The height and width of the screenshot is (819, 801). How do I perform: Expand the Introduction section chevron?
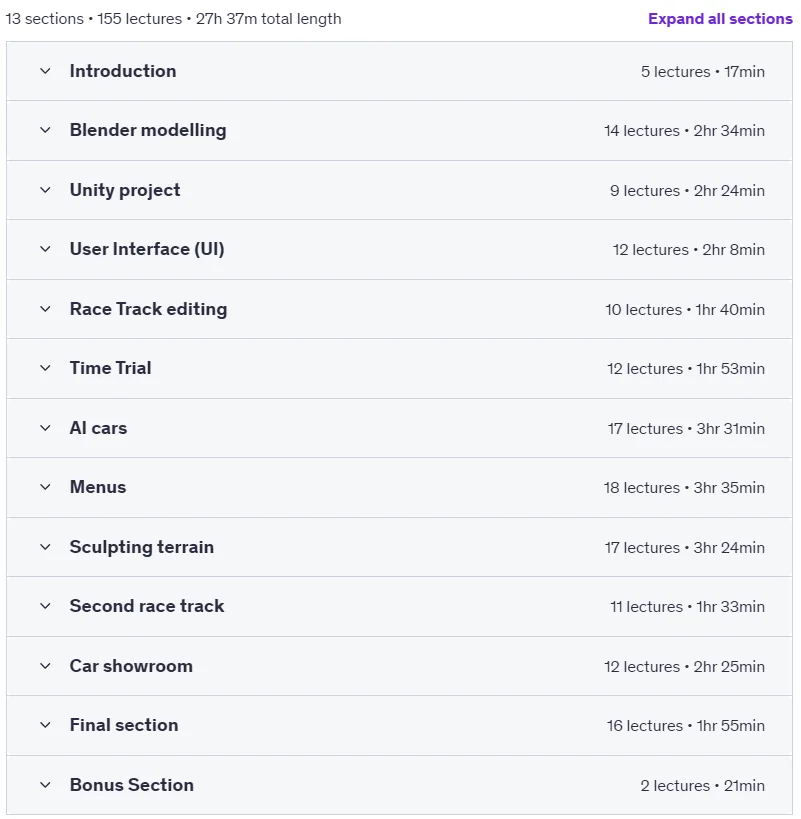point(45,71)
